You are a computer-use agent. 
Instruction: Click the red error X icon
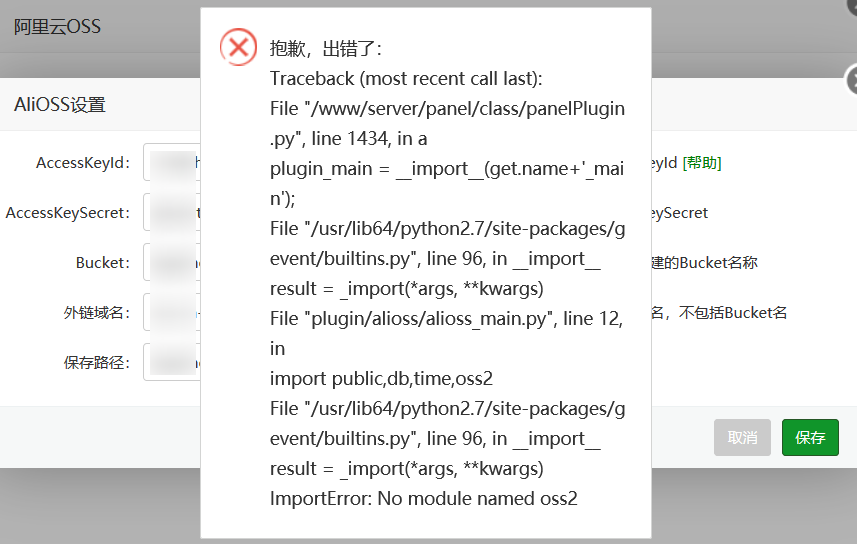pos(238,47)
